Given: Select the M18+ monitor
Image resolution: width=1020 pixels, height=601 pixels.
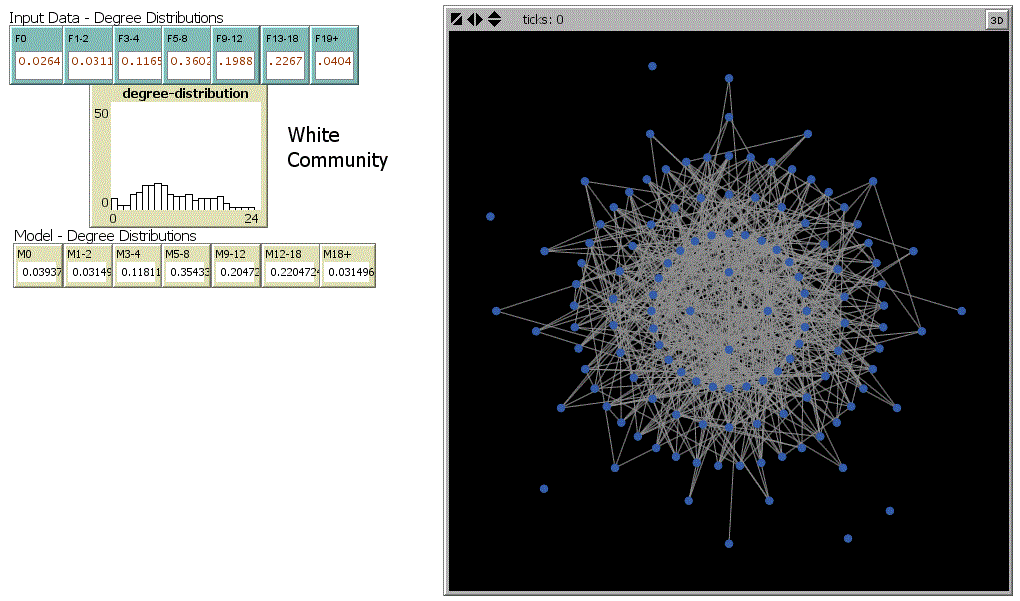Looking at the screenshot, I should 347,272.
